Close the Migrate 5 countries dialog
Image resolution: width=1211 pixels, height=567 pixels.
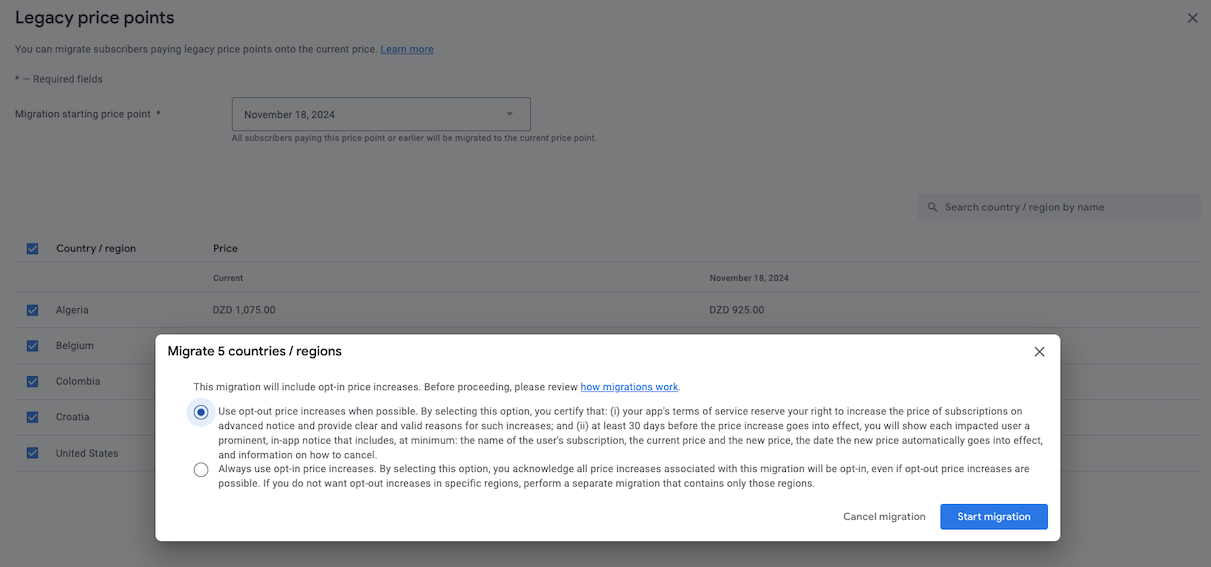point(1039,352)
